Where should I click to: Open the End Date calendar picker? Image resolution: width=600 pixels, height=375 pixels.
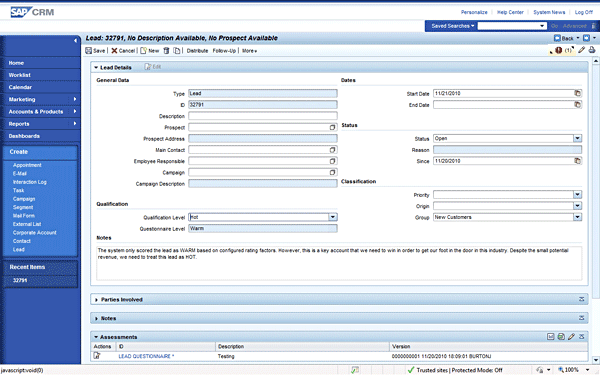point(577,104)
